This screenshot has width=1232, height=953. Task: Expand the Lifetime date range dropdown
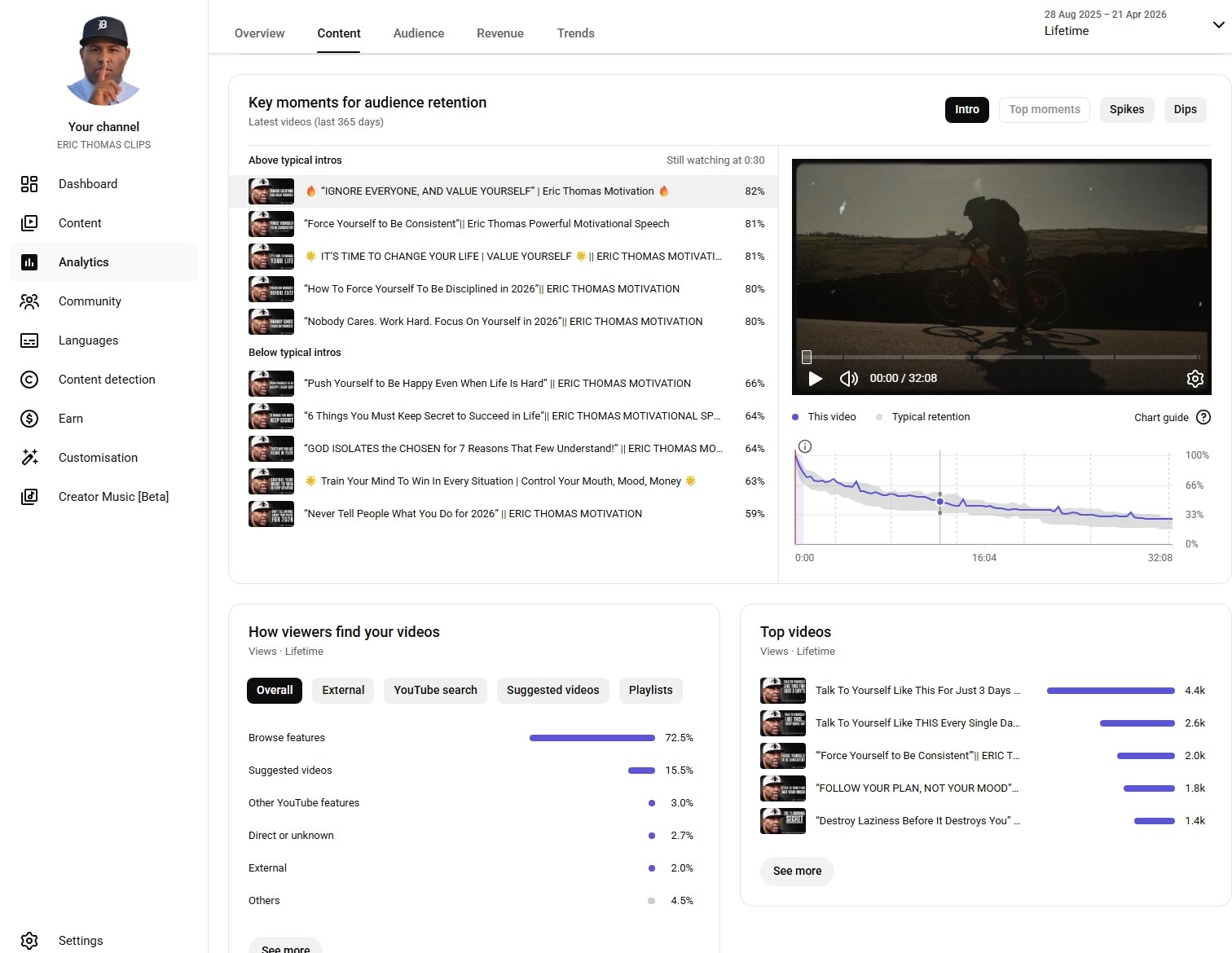[x=1217, y=24]
